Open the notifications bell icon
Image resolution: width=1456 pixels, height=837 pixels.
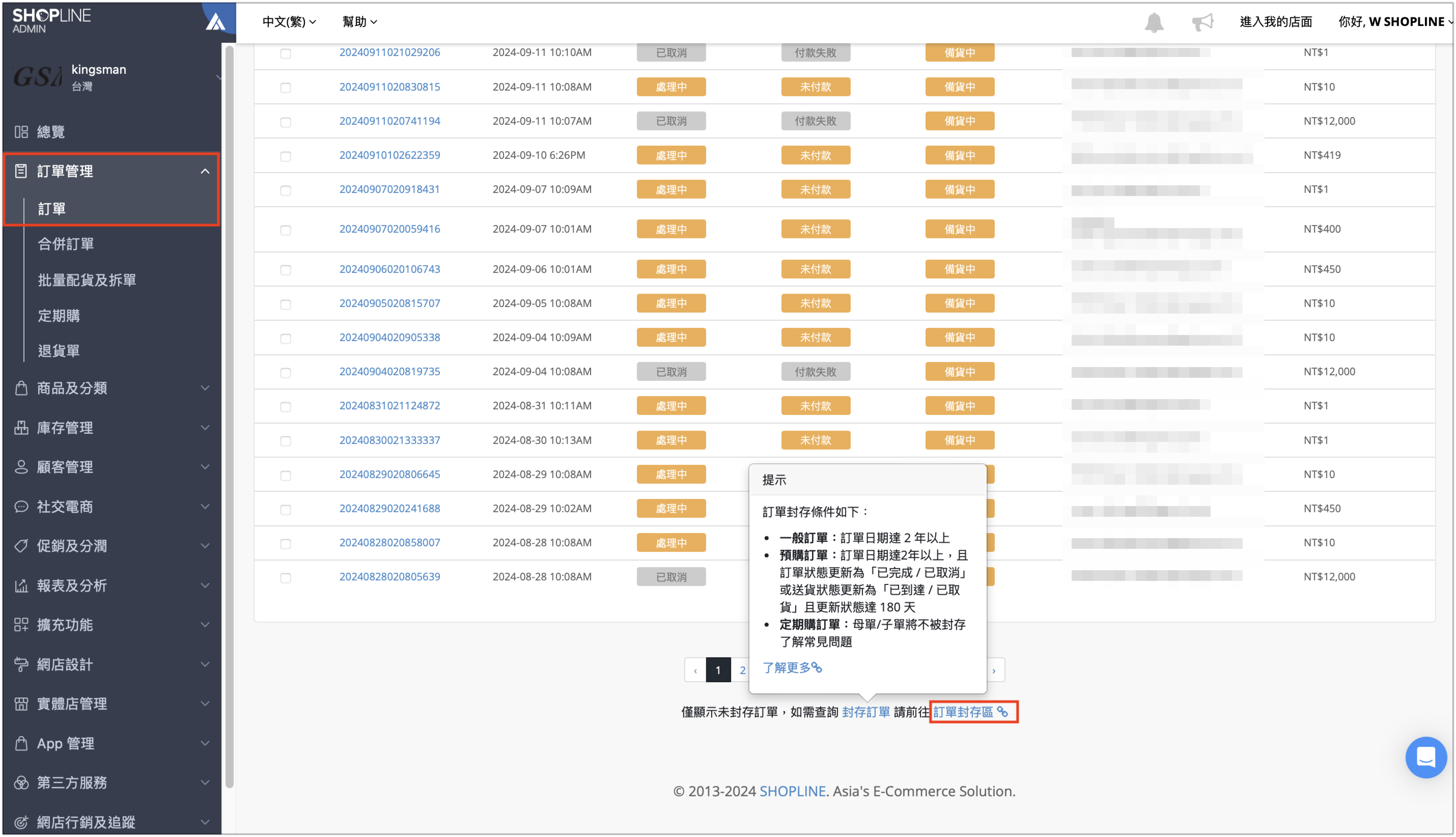pos(1154,22)
